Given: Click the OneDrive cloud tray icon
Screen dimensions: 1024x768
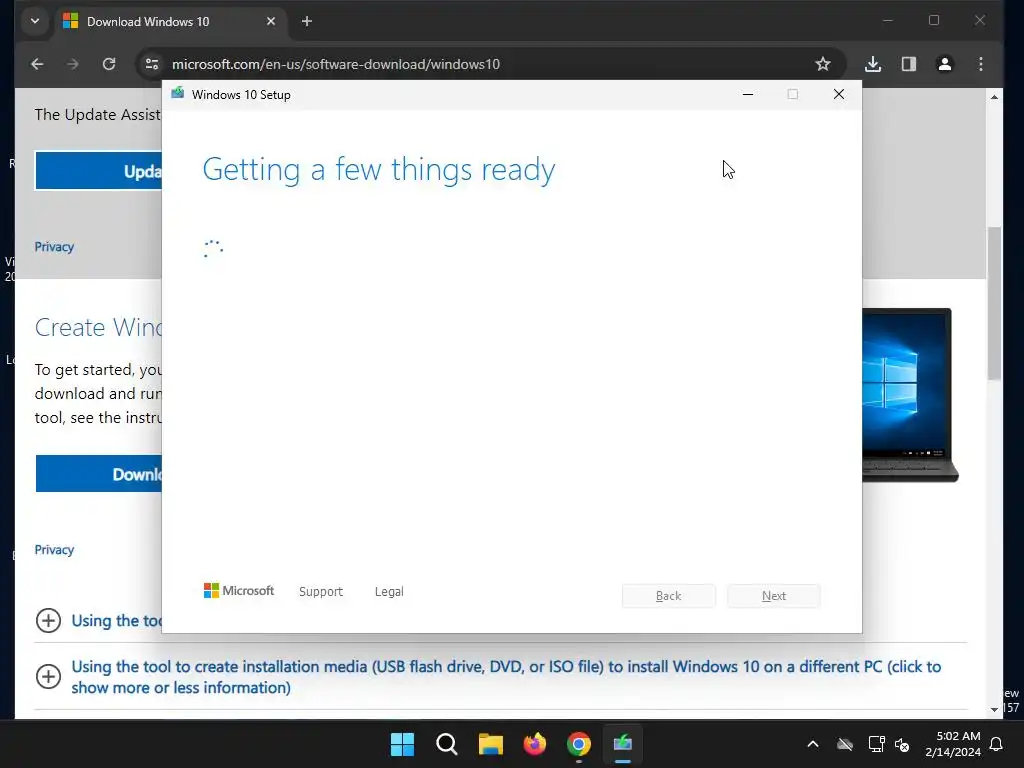Looking at the screenshot, I should [x=845, y=744].
